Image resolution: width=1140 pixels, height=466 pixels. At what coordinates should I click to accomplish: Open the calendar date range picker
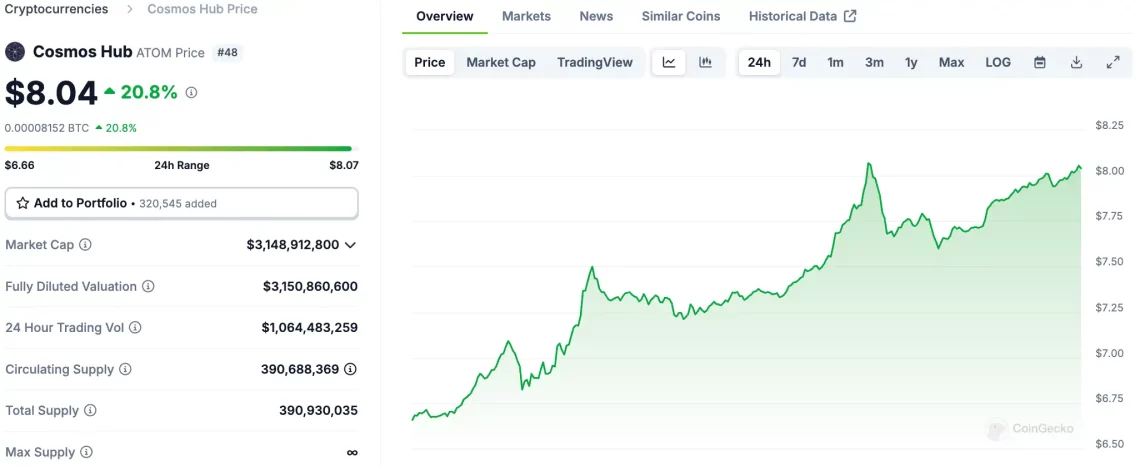coord(1040,63)
